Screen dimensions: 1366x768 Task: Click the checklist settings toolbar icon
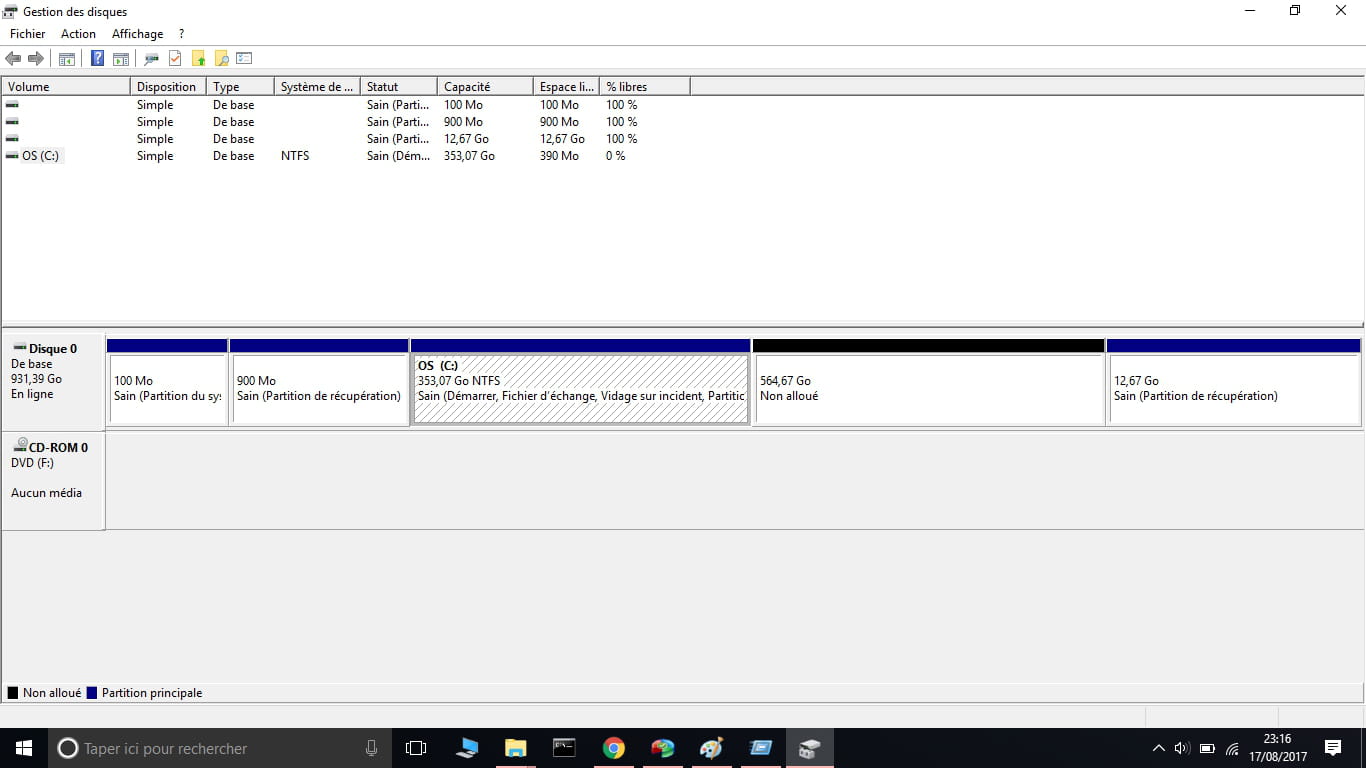(244, 59)
